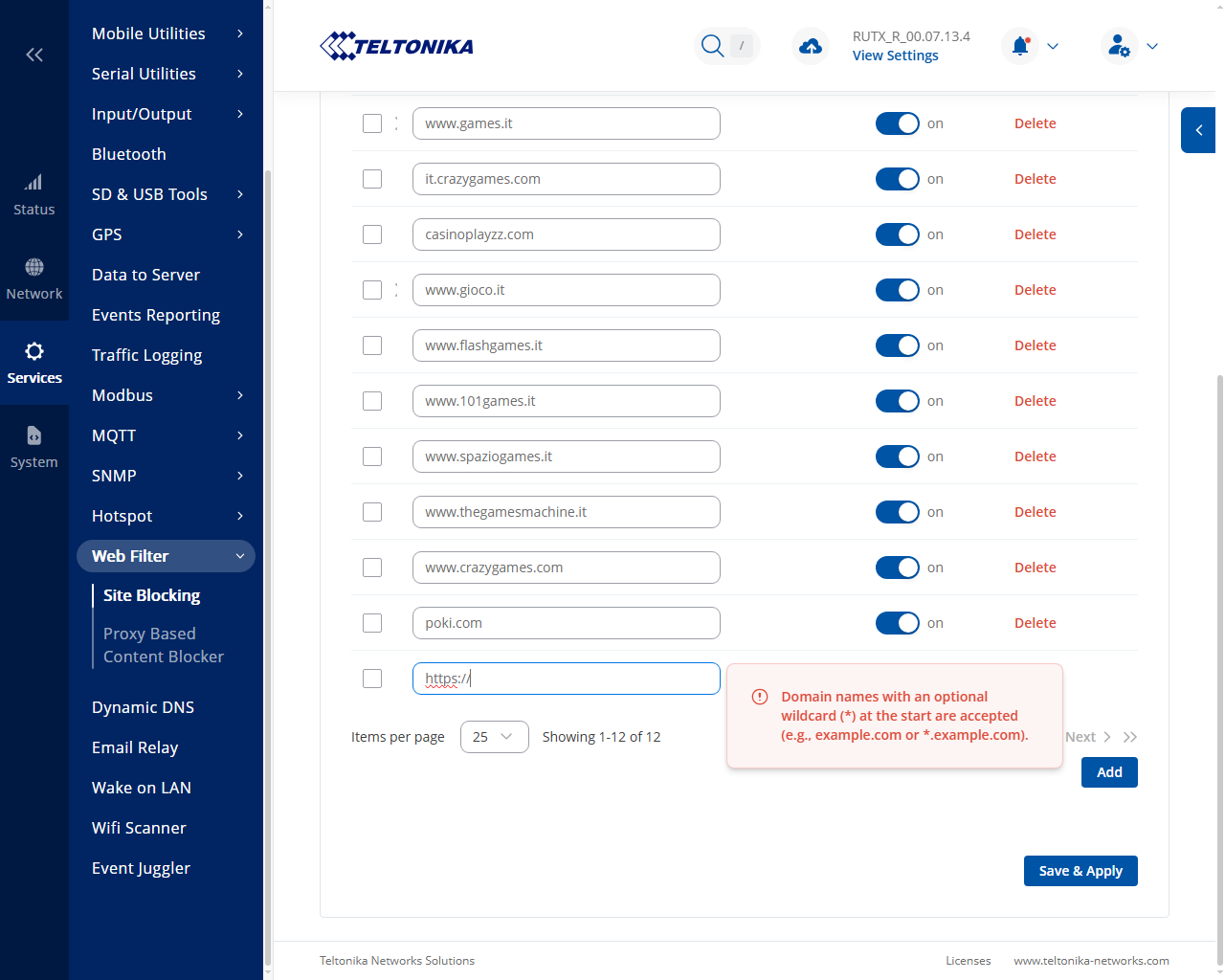Open the System section icon
Image resolution: width=1225 pixels, height=980 pixels.
click(x=34, y=435)
